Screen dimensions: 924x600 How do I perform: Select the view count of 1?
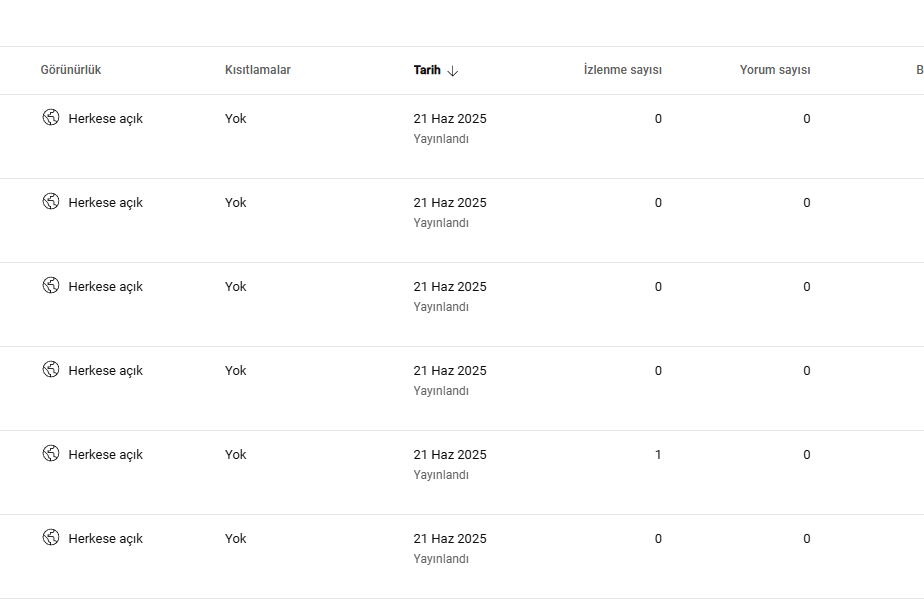click(658, 454)
